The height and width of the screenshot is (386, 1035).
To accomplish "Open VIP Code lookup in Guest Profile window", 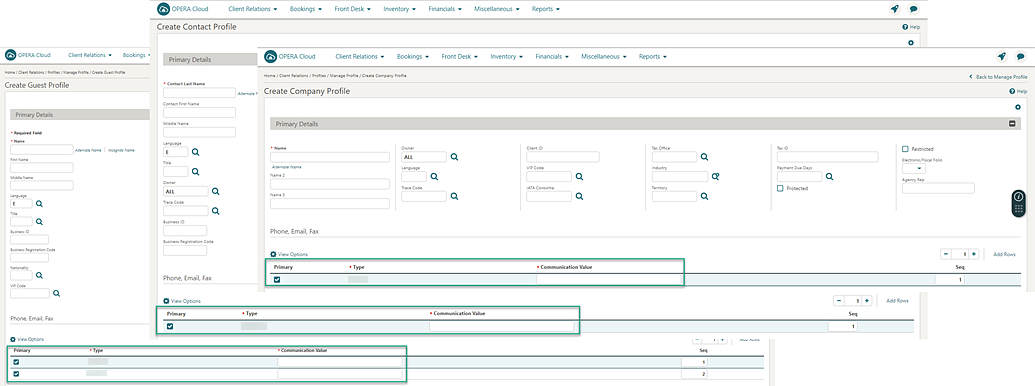I will pyautogui.click(x=56, y=293).
